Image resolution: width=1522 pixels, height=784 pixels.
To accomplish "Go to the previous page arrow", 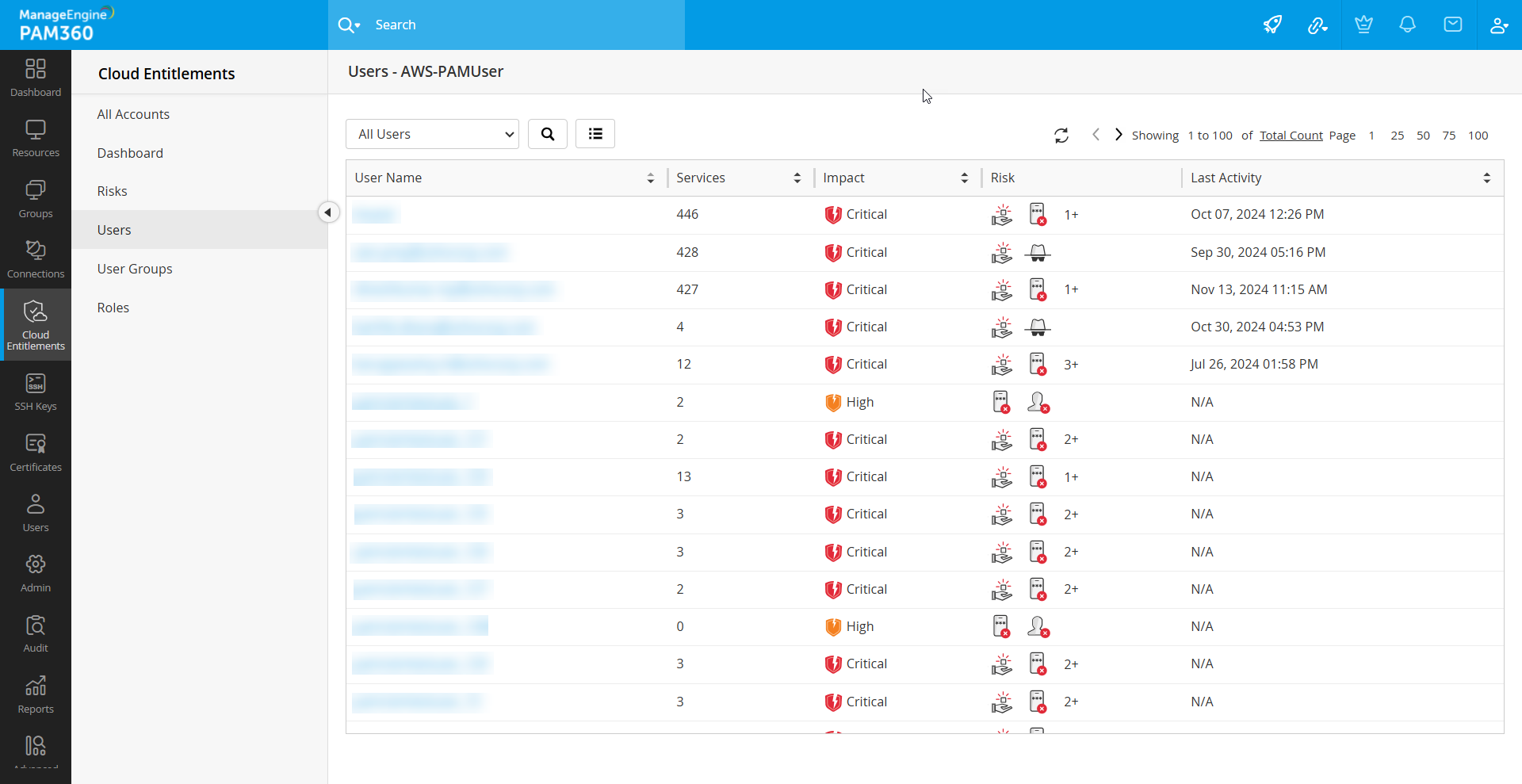I will click(1096, 135).
